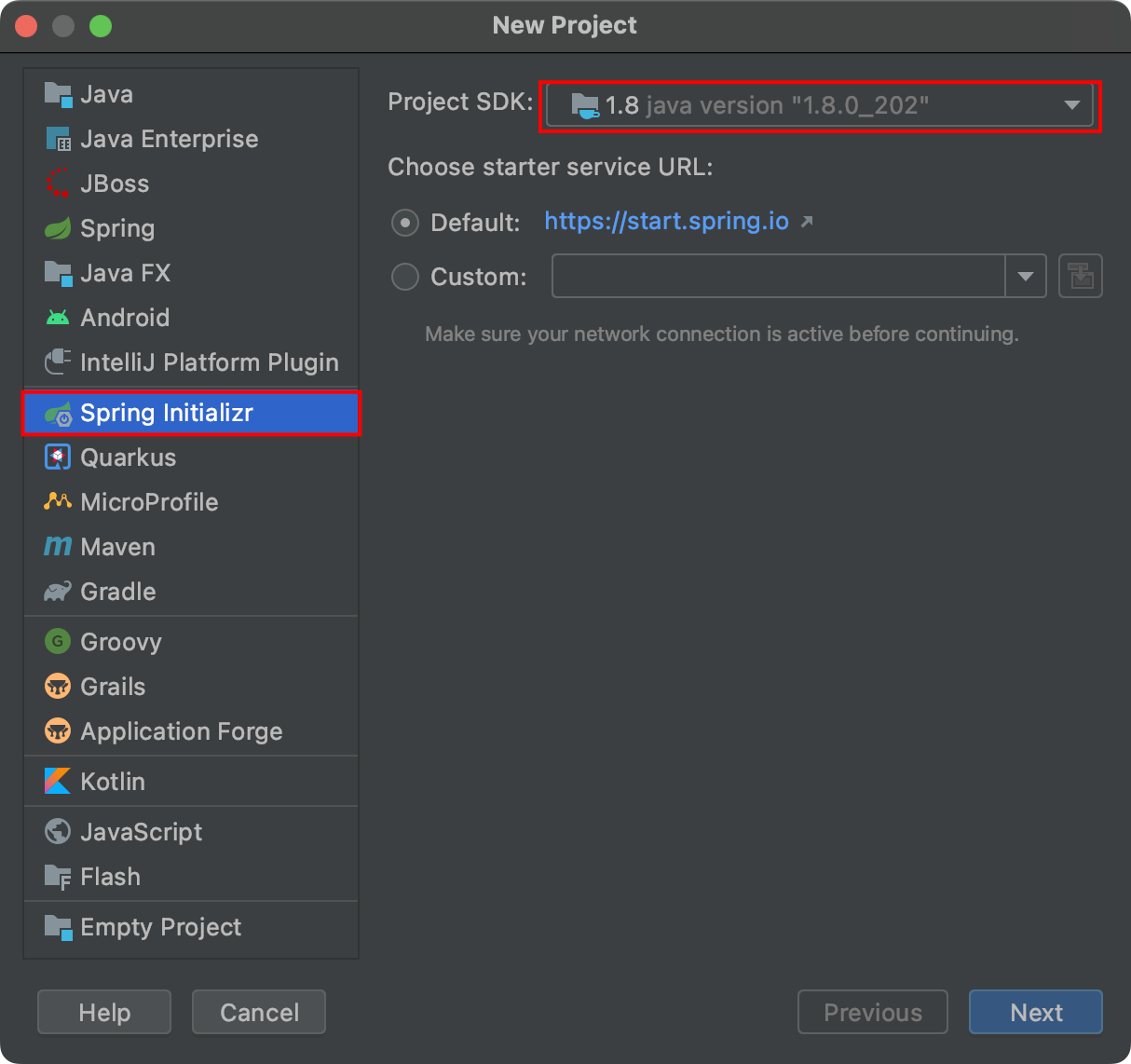Click the external link arrow after start.spring.io

[x=807, y=222]
